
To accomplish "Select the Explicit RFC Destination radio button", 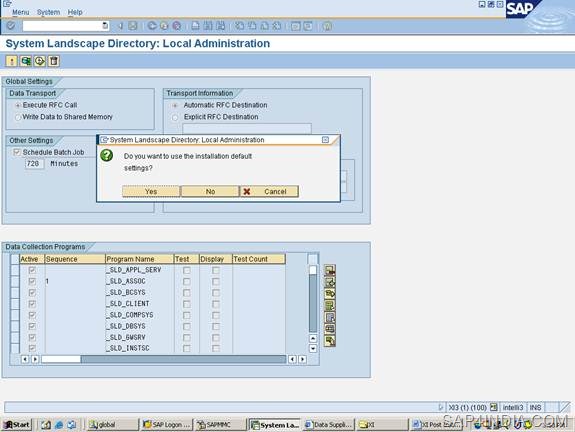I will [175, 117].
